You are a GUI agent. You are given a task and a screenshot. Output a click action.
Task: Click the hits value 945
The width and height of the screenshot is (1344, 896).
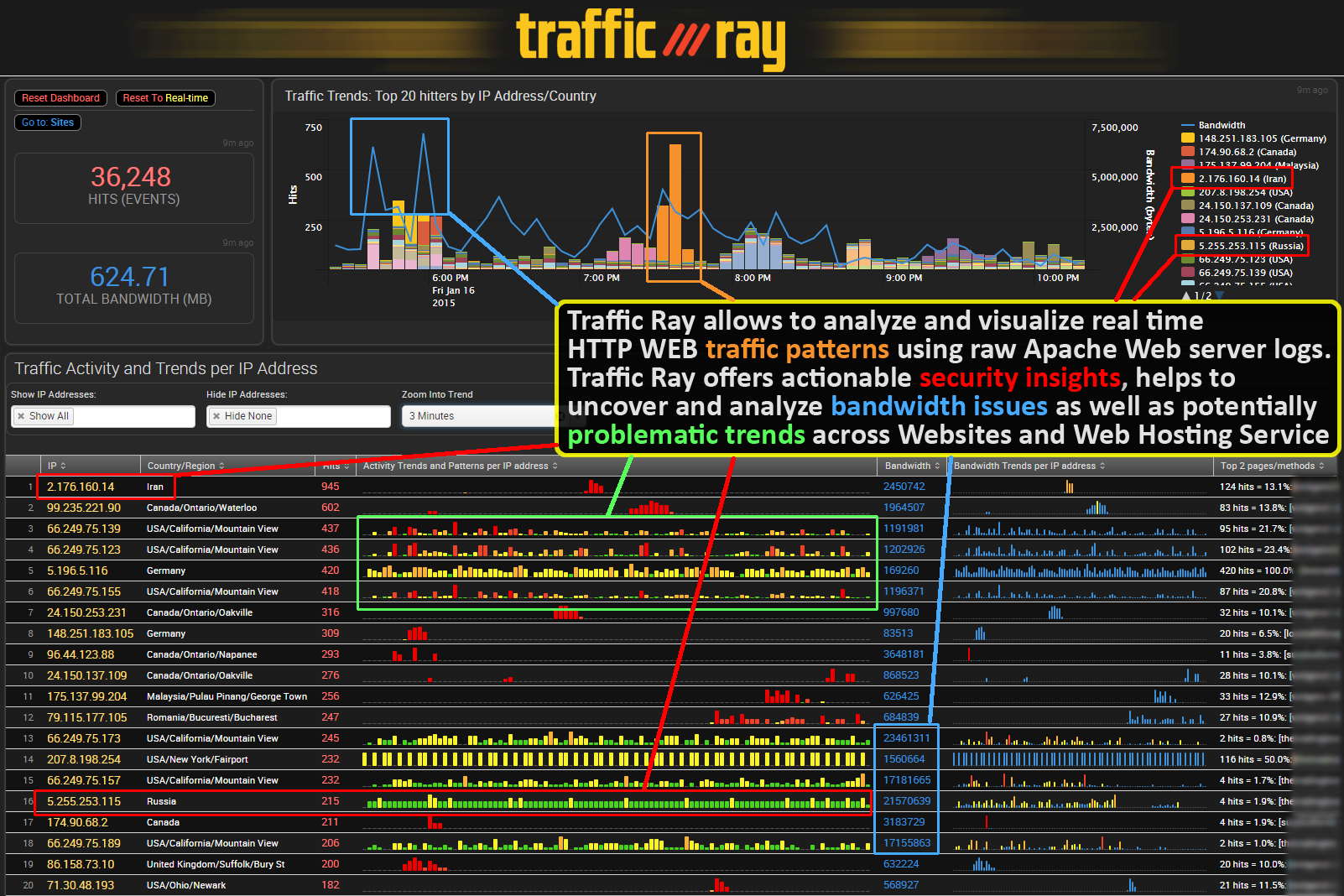(x=331, y=487)
